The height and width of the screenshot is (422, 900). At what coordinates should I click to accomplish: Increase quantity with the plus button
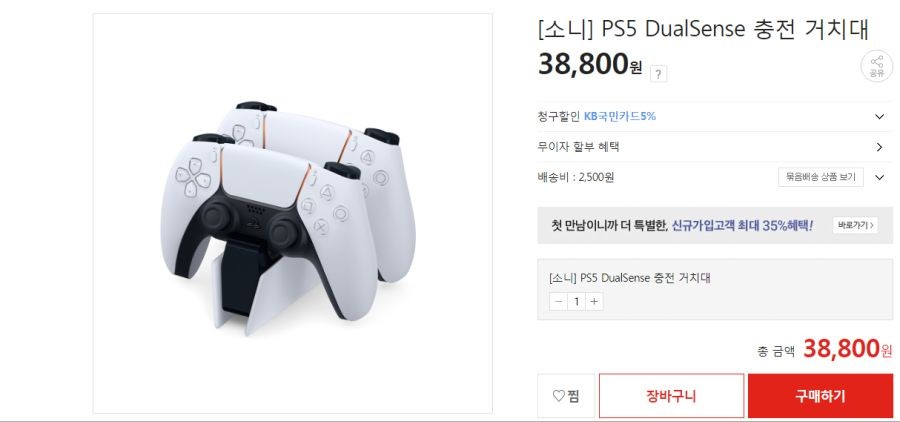(x=594, y=301)
